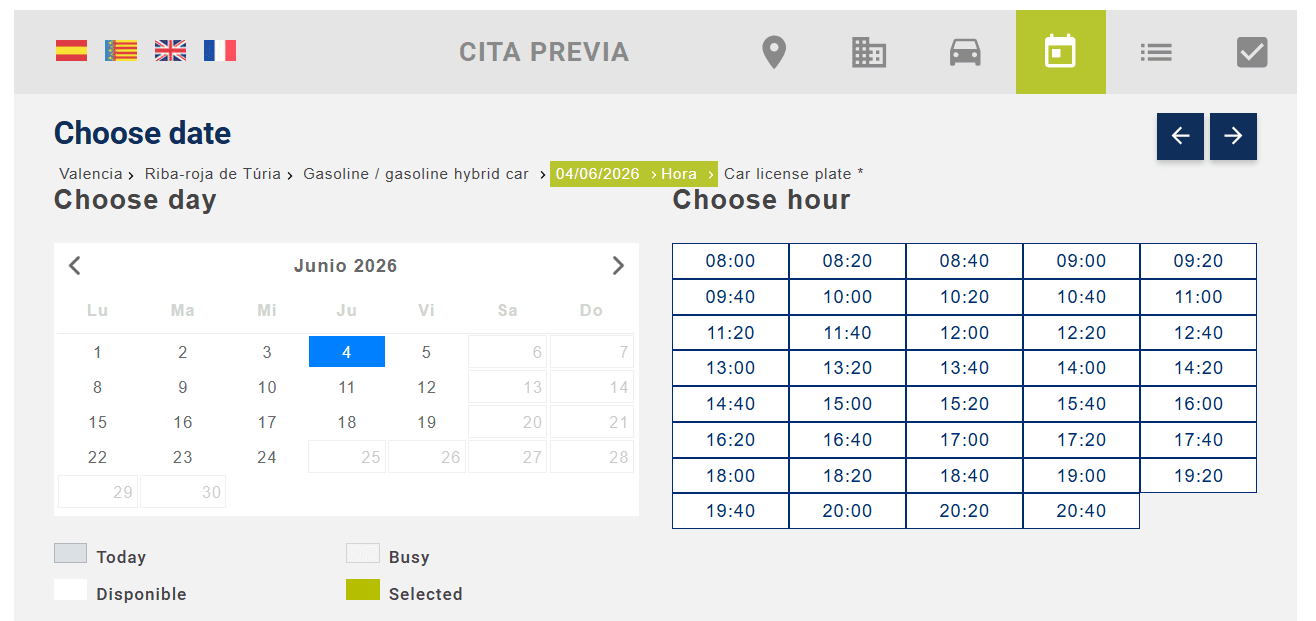Go to previous month in calendar
Image resolution: width=1316 pixels, height=621 pixels.
tap(75, 265)
